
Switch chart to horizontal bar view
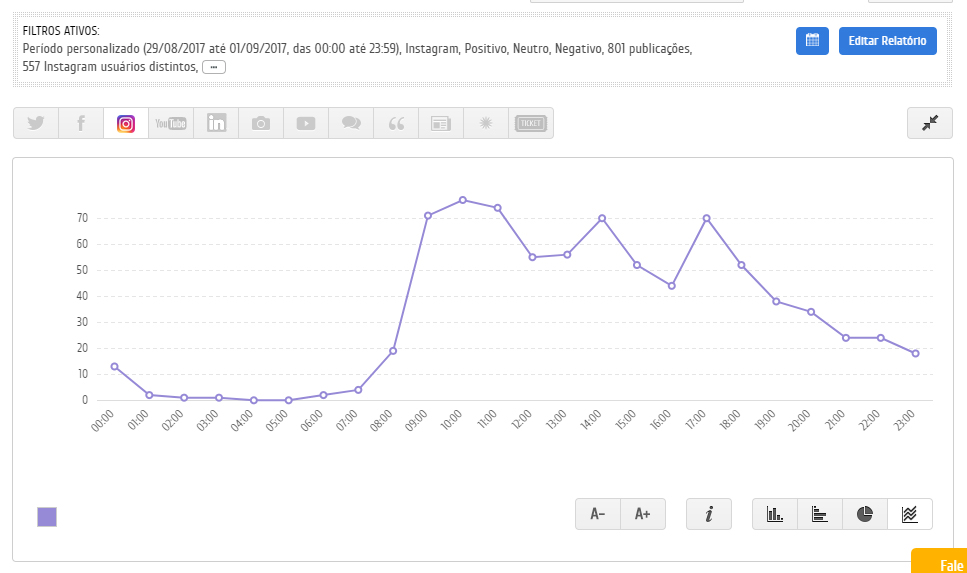click(x=820, y=514)
